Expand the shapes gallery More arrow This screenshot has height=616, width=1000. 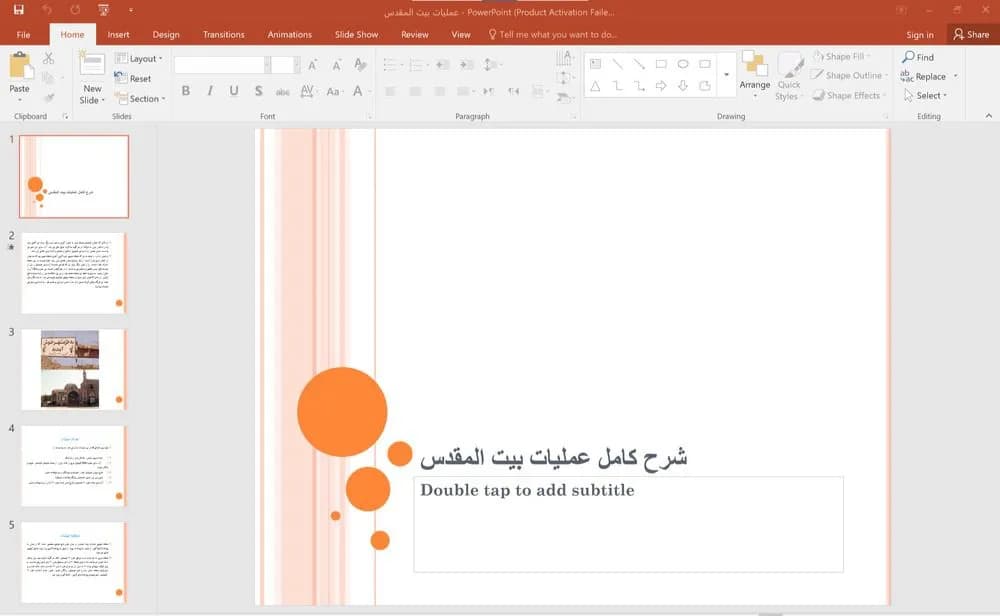point(726,75)
